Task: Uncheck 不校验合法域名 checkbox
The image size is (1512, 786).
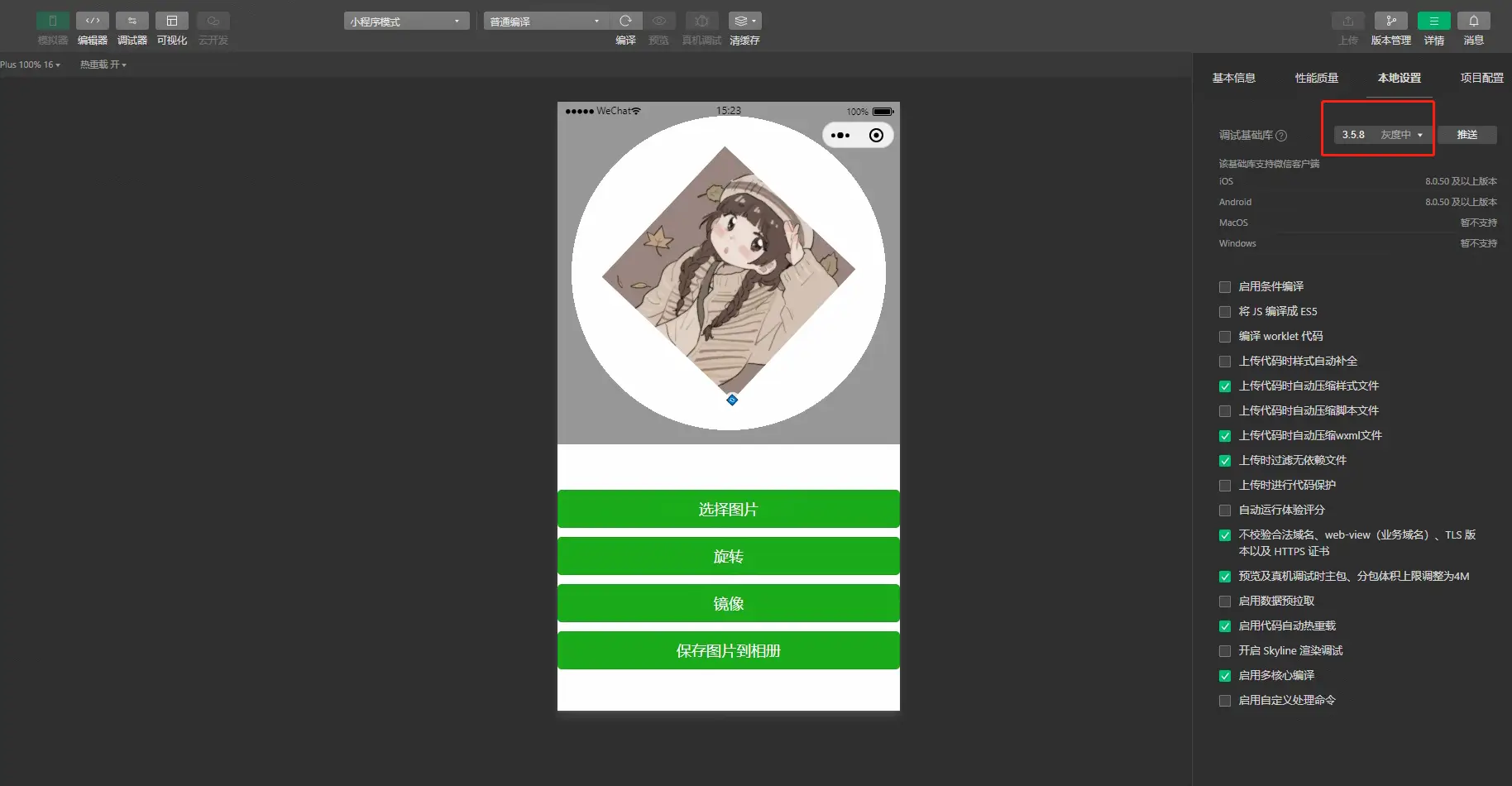Action: (x=1225, y=535)
